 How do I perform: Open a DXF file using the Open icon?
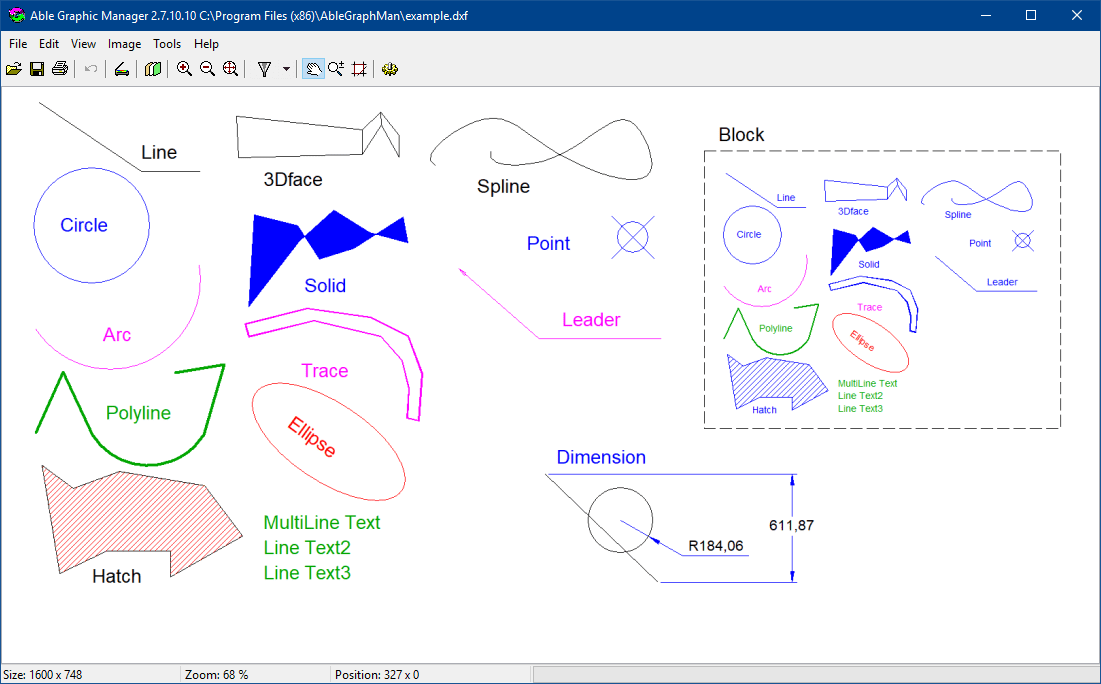pyautogui.click(x=13, y=68)
